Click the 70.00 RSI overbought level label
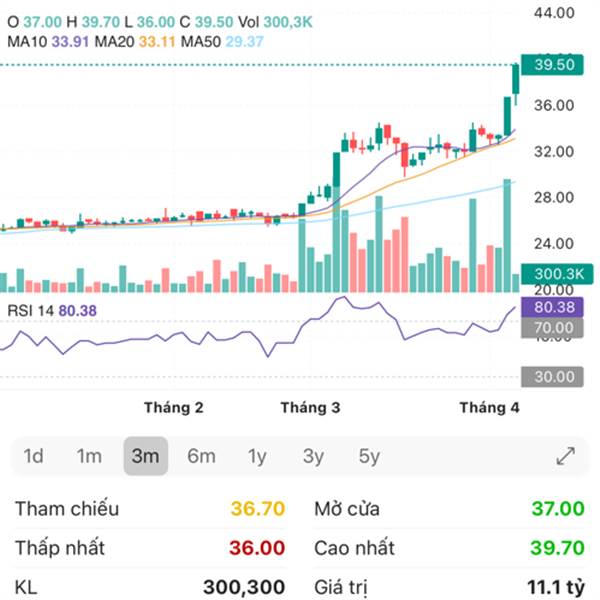The image size is (600, 600). [553, 328]
